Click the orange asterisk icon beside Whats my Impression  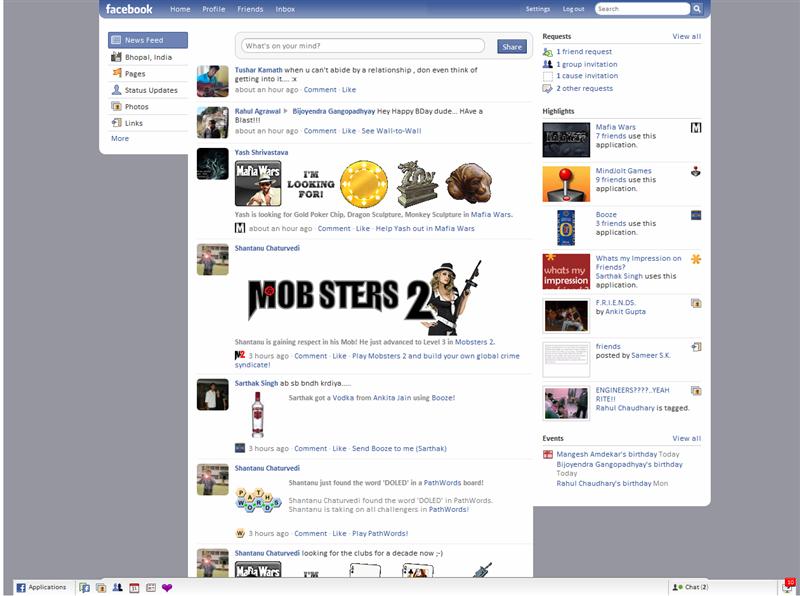click(696, 259)
